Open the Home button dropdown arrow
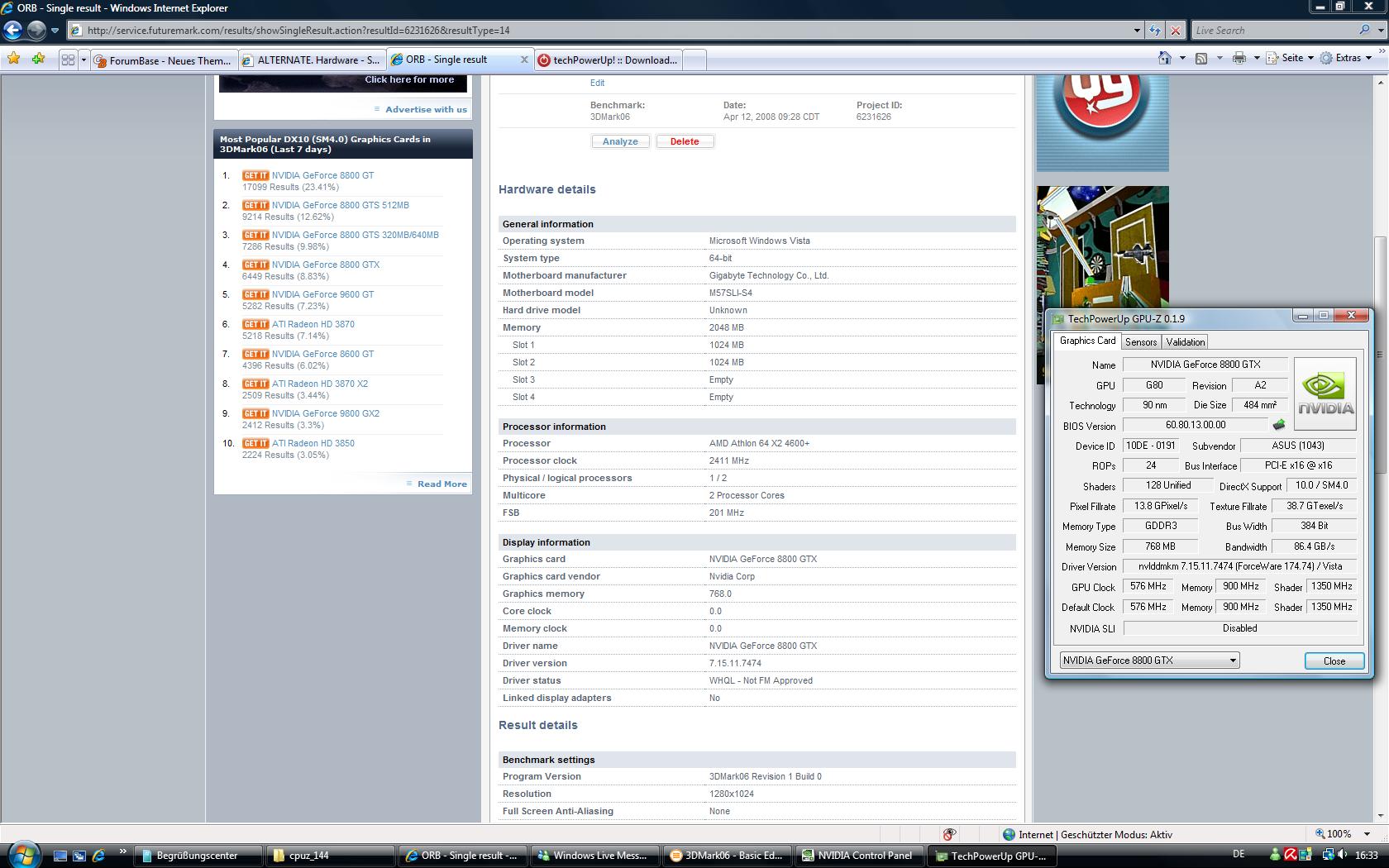The image size is (1389, 868). pyautogui.click(x=1181, y=58)
